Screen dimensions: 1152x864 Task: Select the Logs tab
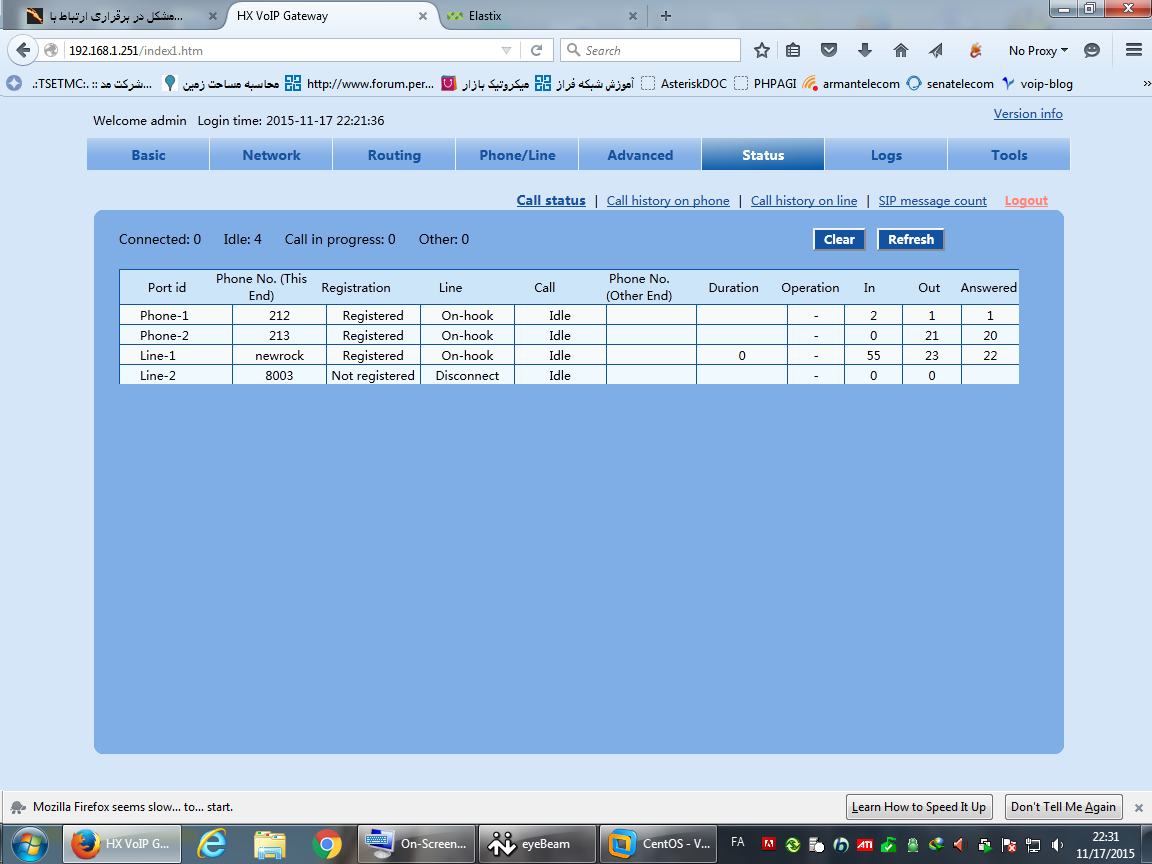[x=886, y=155]
